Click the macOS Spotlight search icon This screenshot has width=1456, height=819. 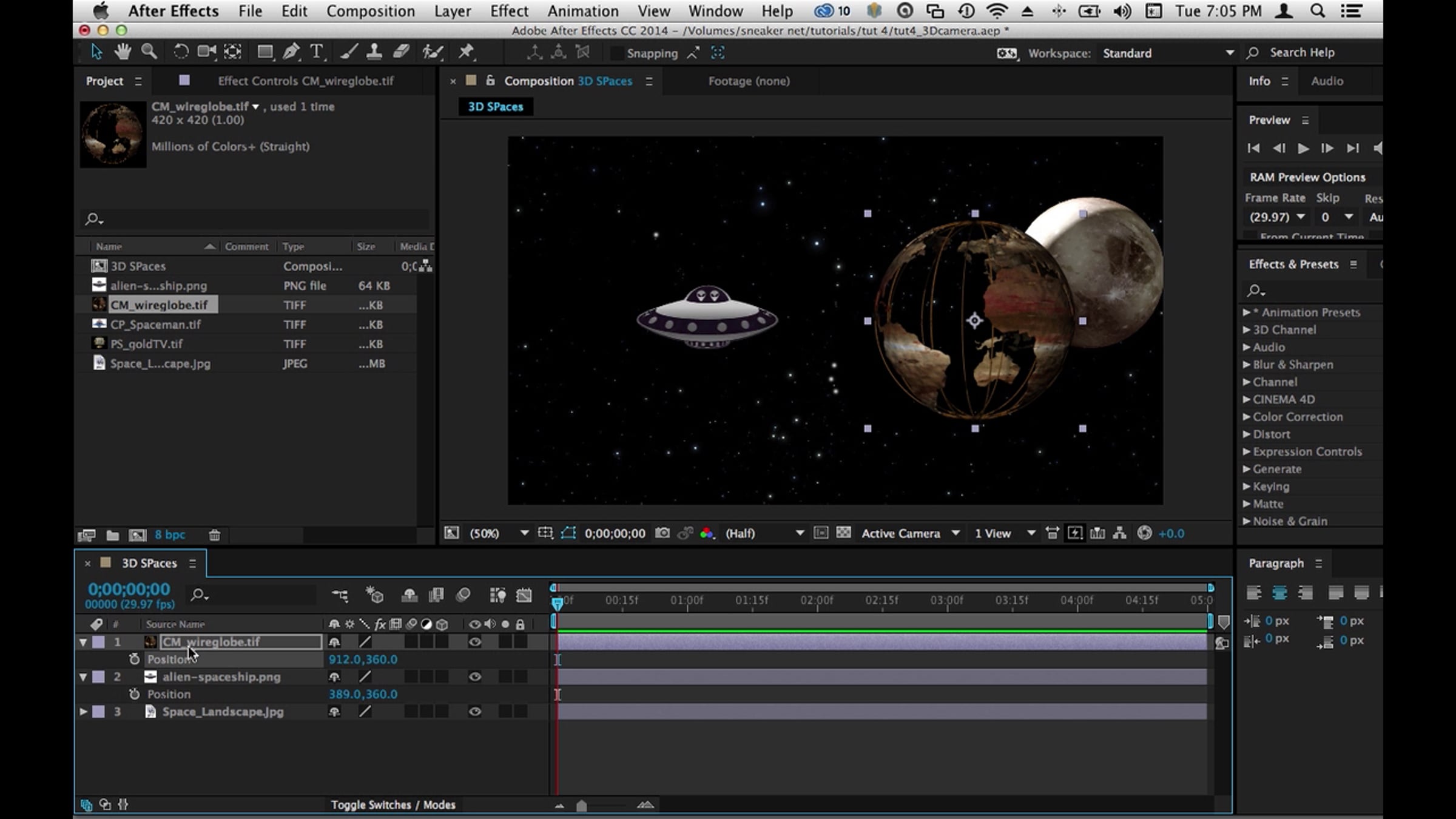coord(1317,11)
